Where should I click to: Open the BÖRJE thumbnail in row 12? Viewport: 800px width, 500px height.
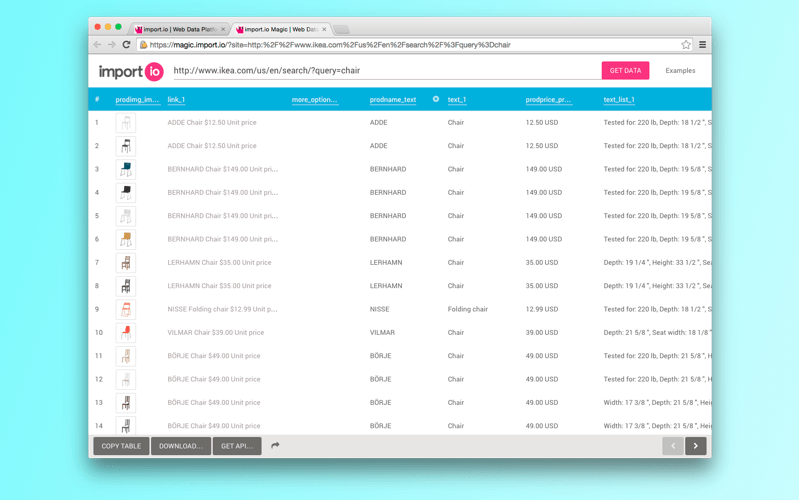pos(126,380)
